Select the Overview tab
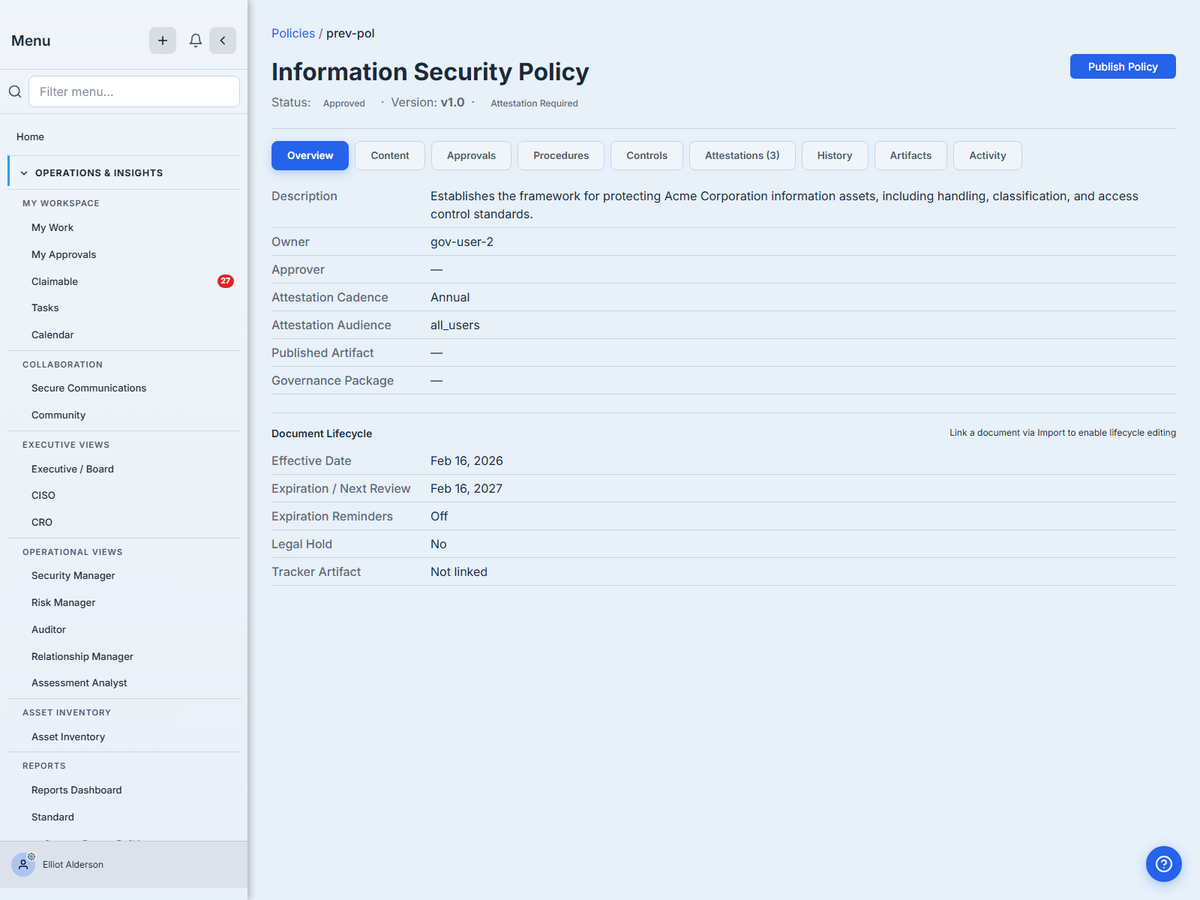Viewport: 1200px width, 900px height. 310,156
